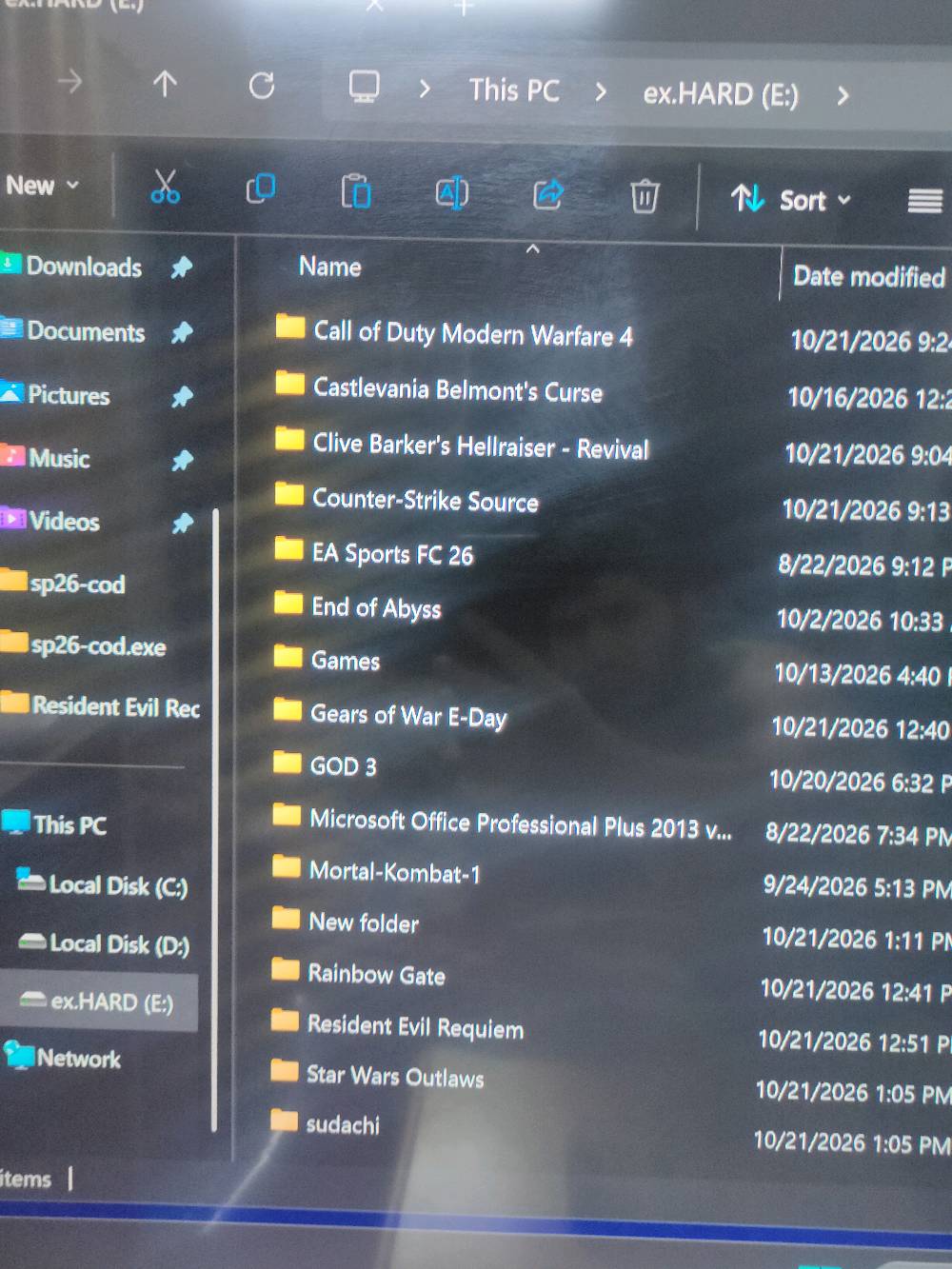952x1269 pixels.
Task: Select This PC in navigation pane
Action: [x=55, y=823]
